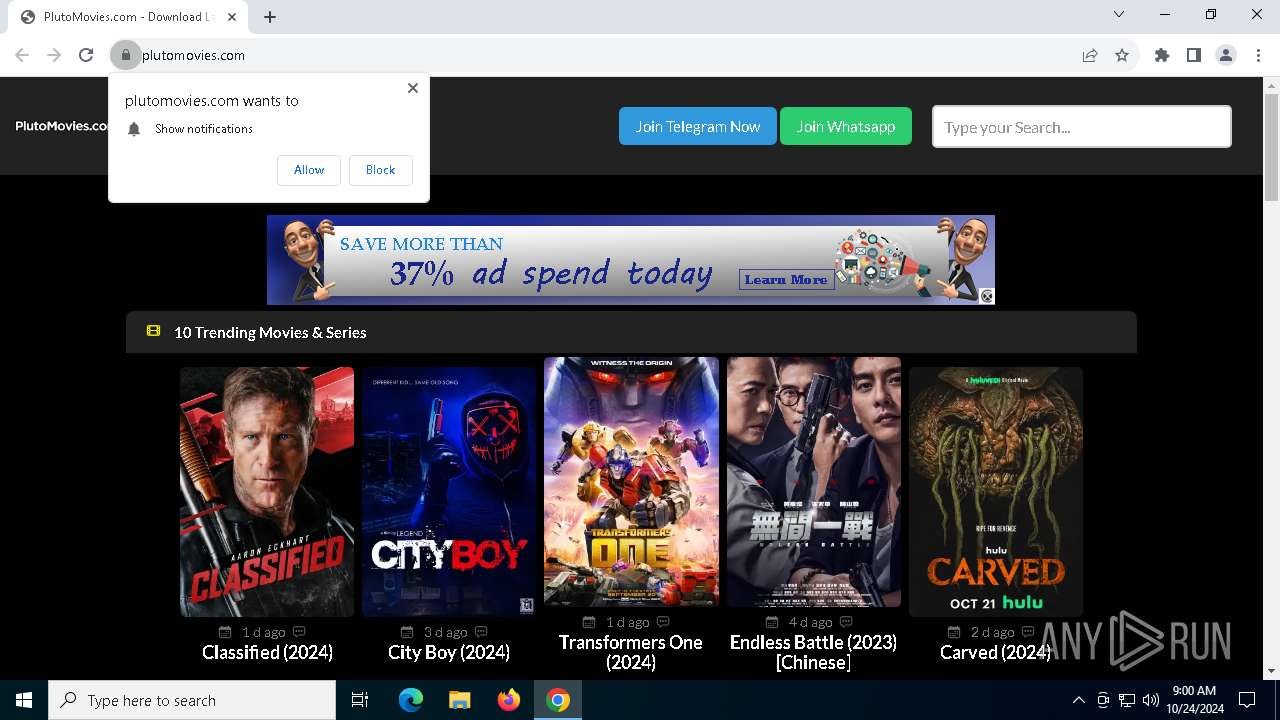Click Endless Battle (2023) [Chinese] title
The height and width of the screenshot is (720, 1280).
[814, 652]
